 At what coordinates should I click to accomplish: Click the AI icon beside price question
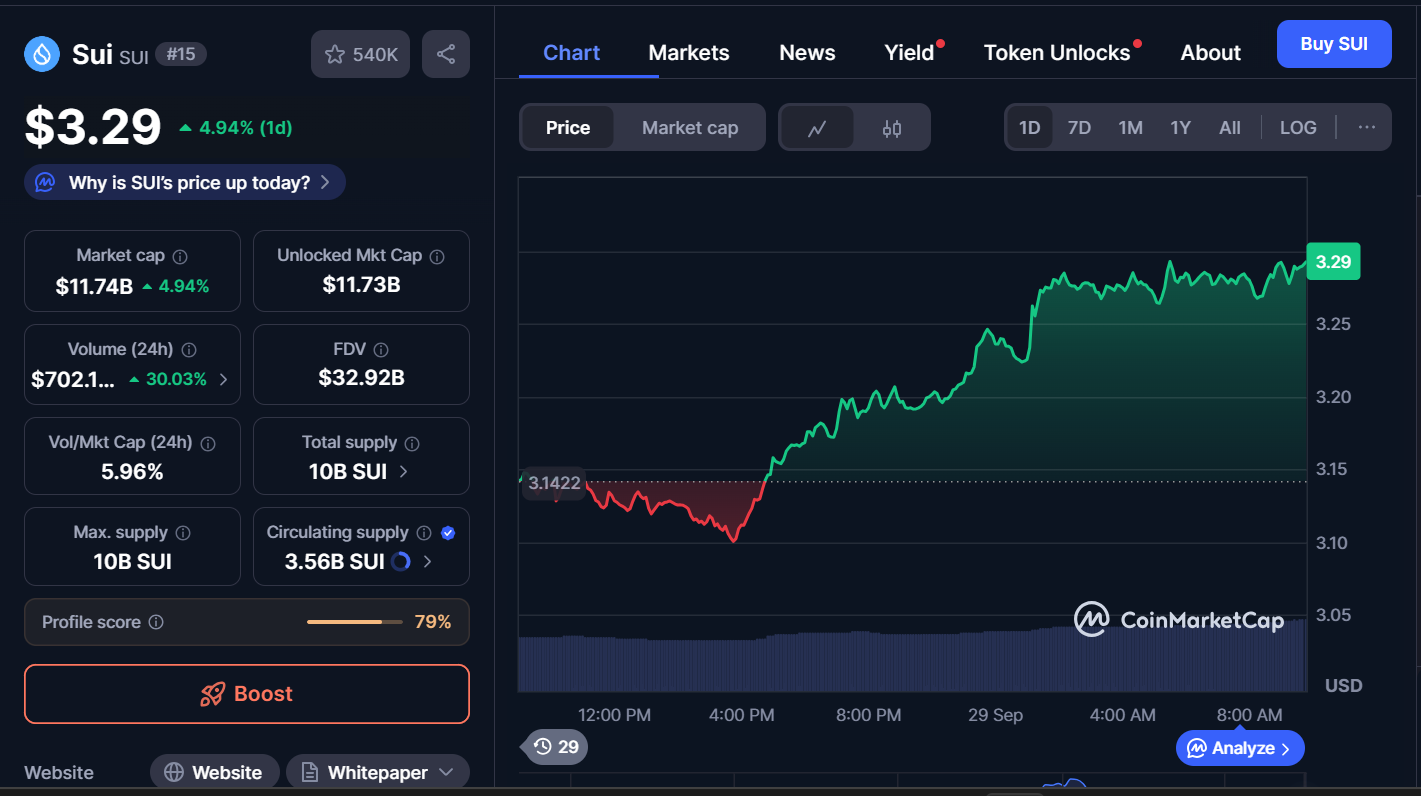45,183
